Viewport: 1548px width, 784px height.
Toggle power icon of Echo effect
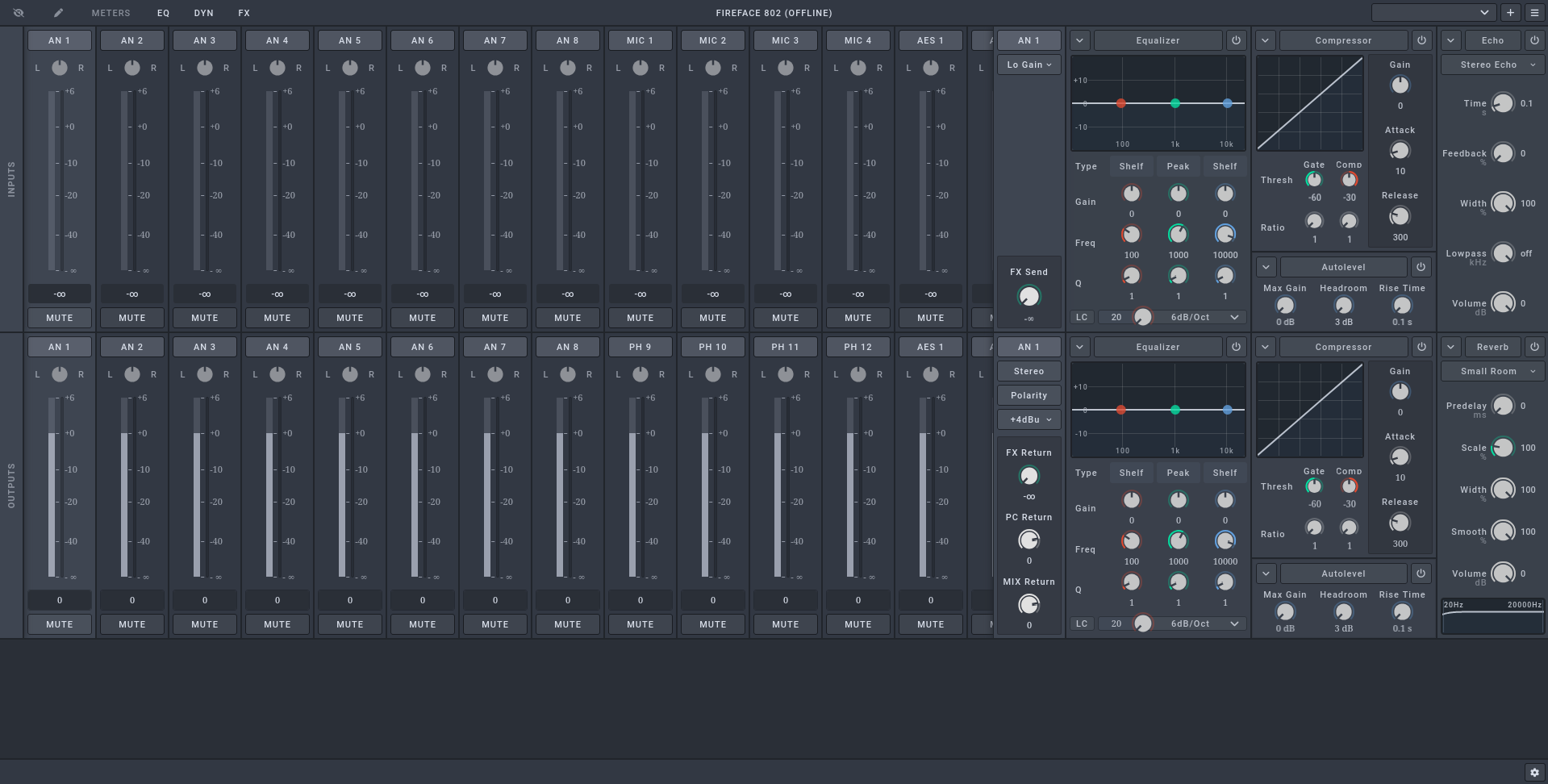click(1534, 40)
